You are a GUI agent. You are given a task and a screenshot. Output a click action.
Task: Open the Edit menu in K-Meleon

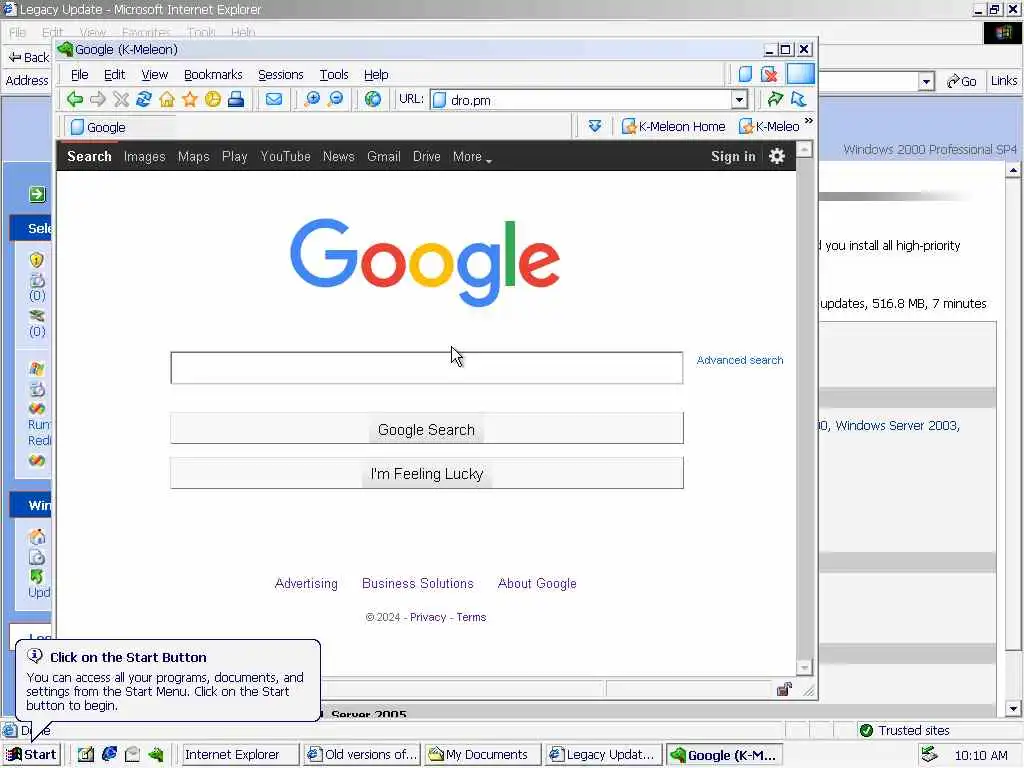114,74
